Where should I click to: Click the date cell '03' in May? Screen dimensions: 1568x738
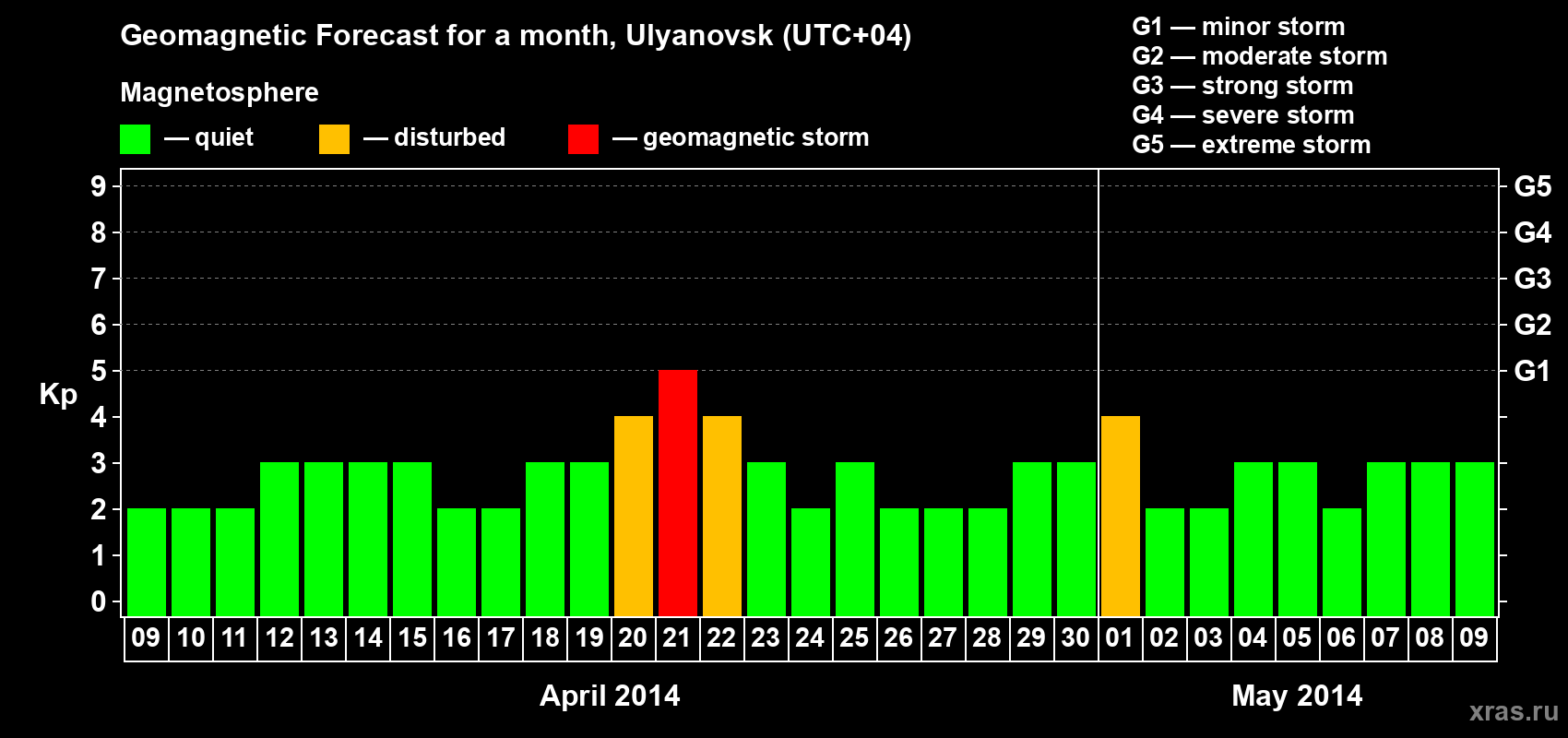click(x=1209, y=638)
